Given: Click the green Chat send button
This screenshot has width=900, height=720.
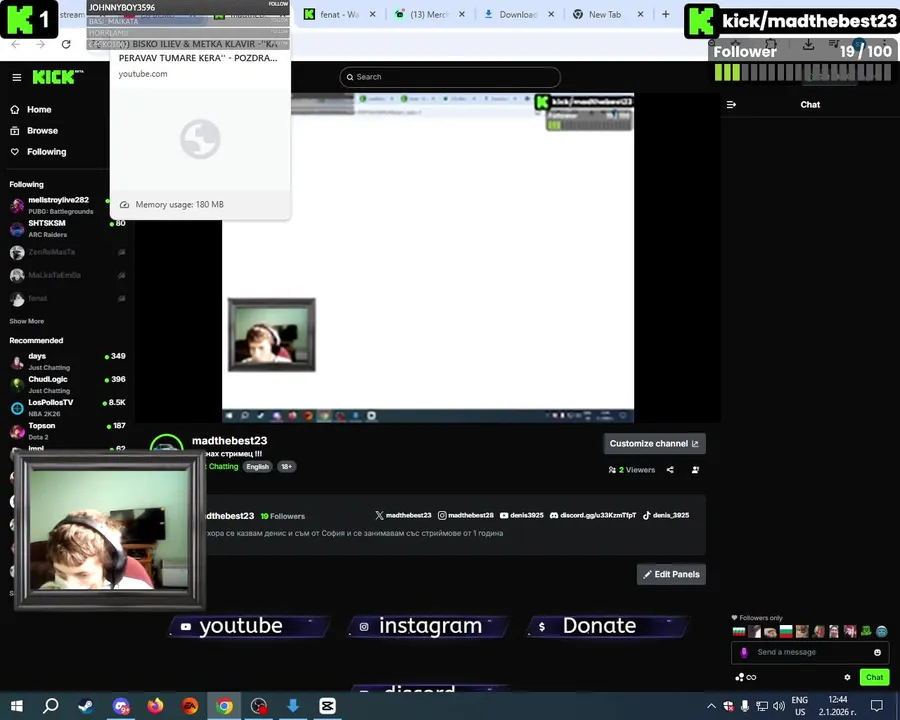Looking at the screenshot, I should (874, 678).
